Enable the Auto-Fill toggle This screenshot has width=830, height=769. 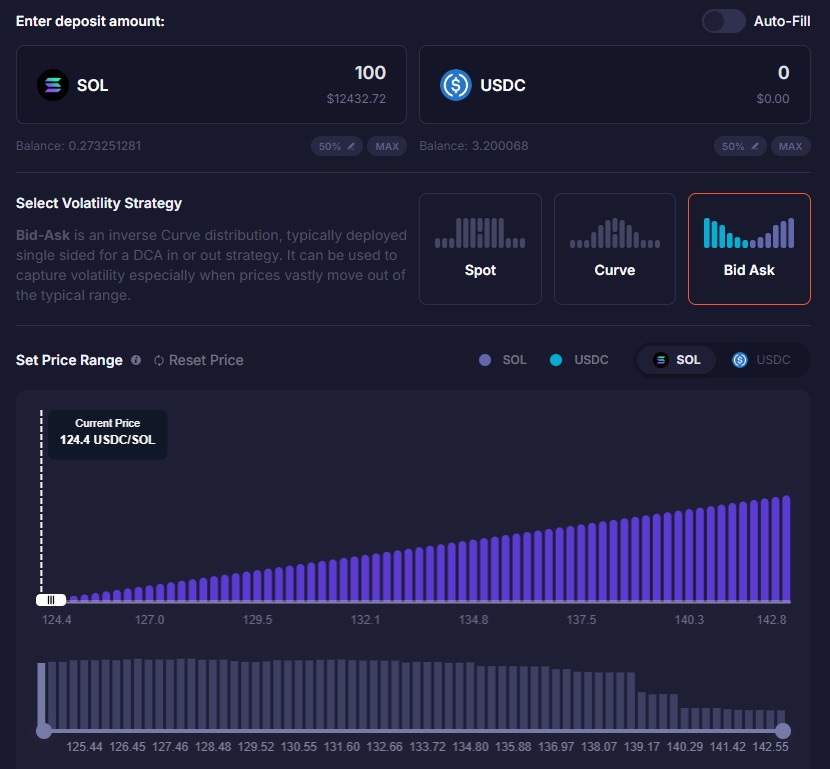[723, 21]
